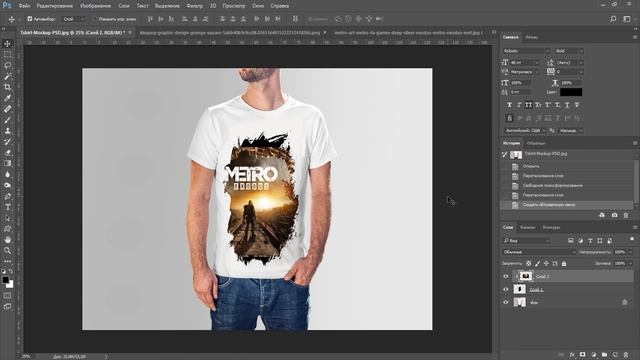Select the Horizontal Type tool
Viewport: 640px width, 360px height.
pyautogui.click(x=7, y=207)
